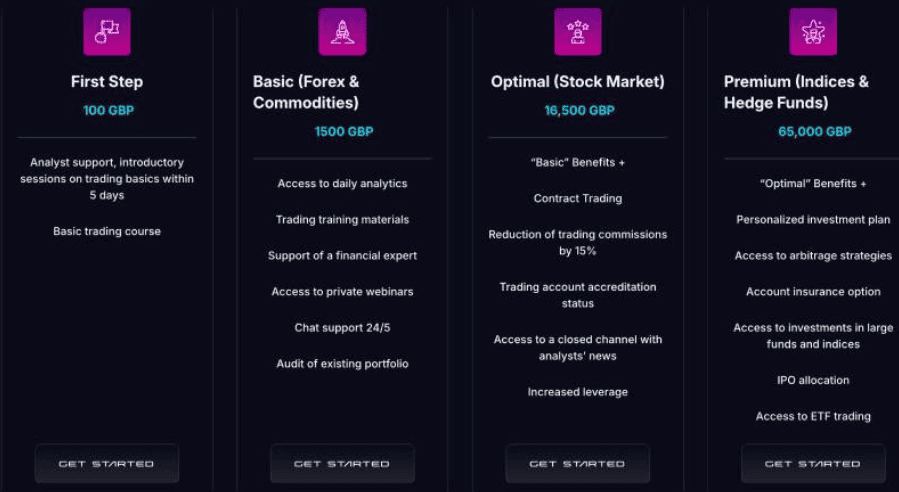Click the First Step plan icon
The width and height of the screenshot is (899, 492).
tap(107, 31)
